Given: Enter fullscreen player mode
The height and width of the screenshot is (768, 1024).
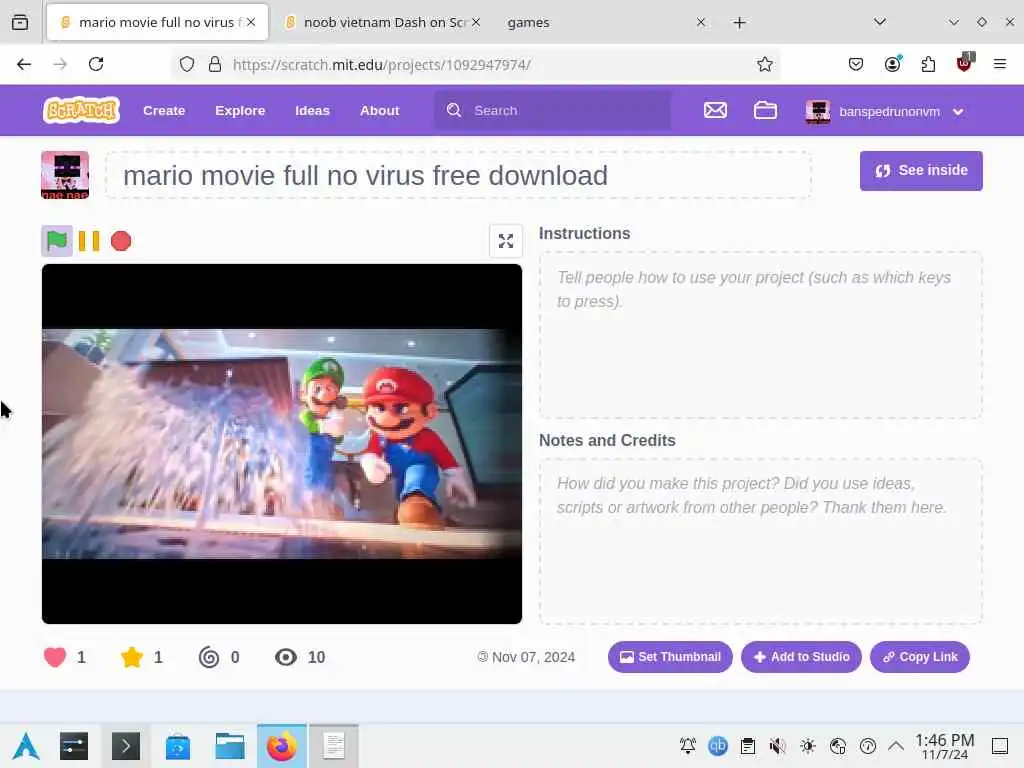Looking at the screenshot, I should point(505,241).
